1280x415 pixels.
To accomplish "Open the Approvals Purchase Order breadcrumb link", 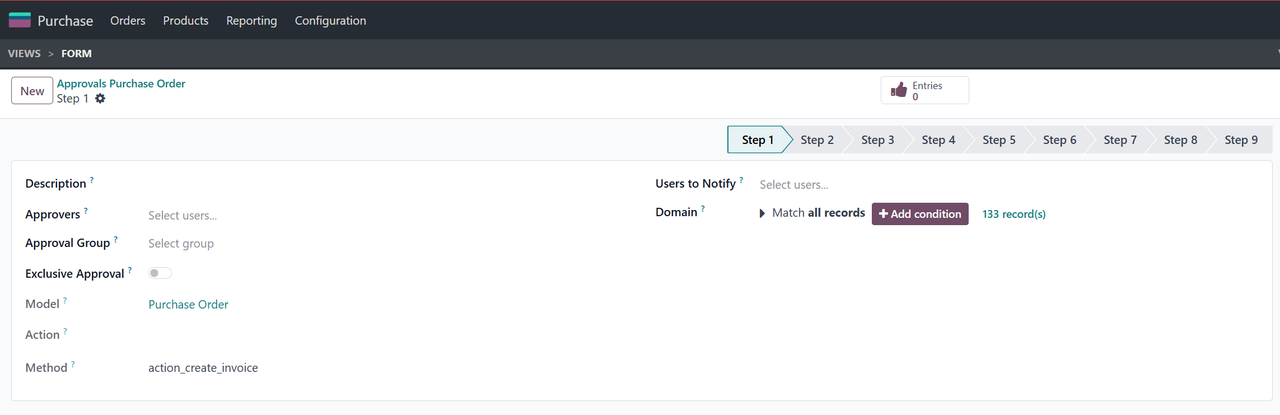I will click(x=121, y=84).
